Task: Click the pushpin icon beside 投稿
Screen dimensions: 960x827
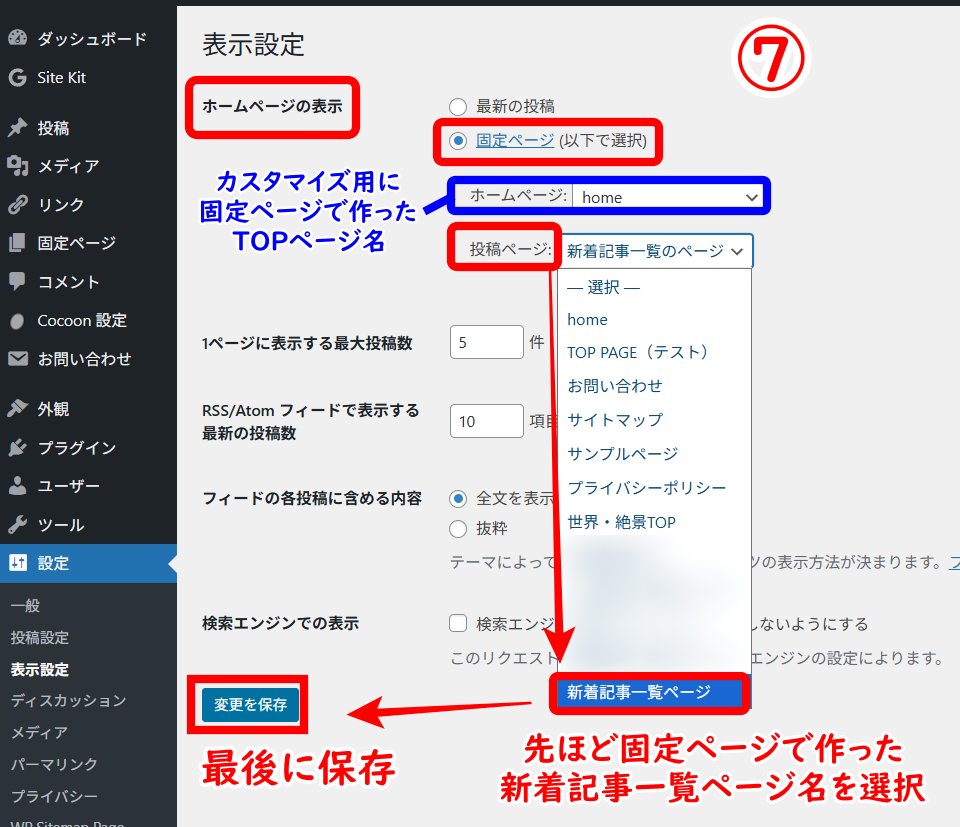Action: click(17, 128)
